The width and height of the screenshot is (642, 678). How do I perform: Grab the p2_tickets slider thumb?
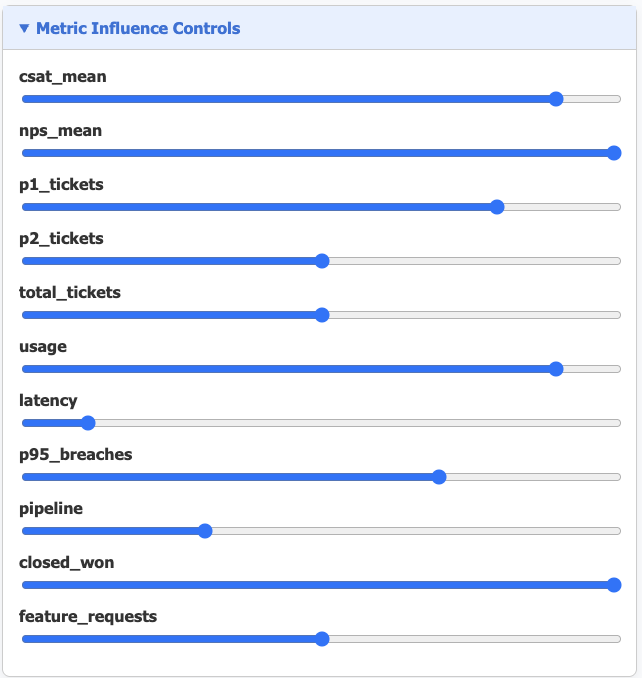322,261
